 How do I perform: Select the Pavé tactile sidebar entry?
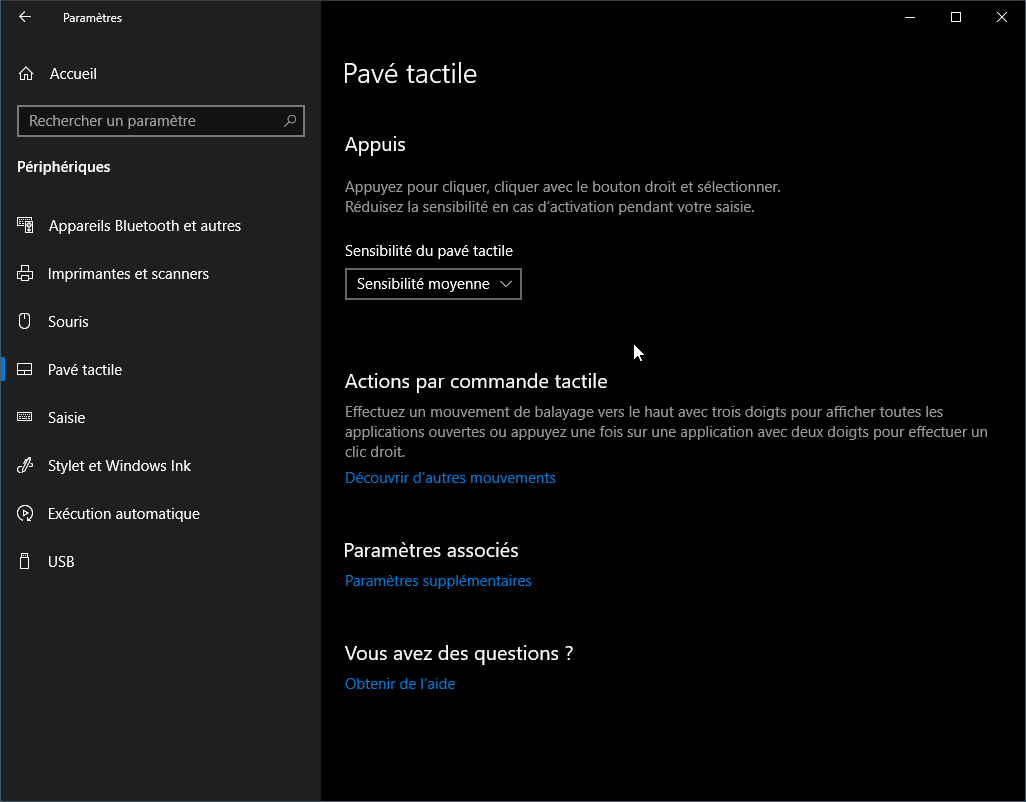[x=85, y=370]
